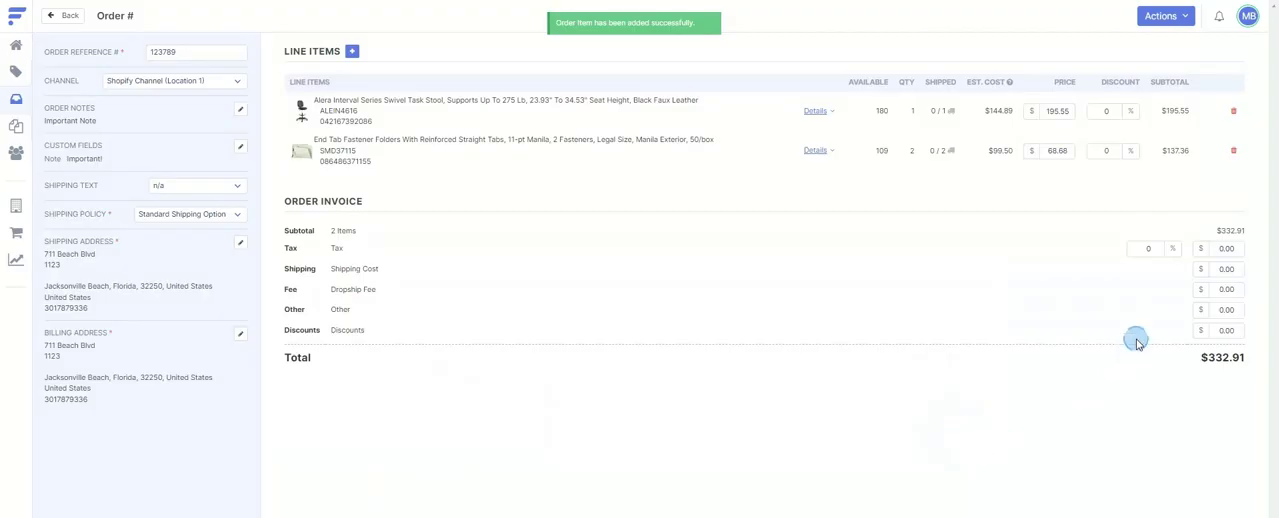Toggle the tax percent unit button
The width and height of the screenshot is (1279, 518).
click(1172, 248)
